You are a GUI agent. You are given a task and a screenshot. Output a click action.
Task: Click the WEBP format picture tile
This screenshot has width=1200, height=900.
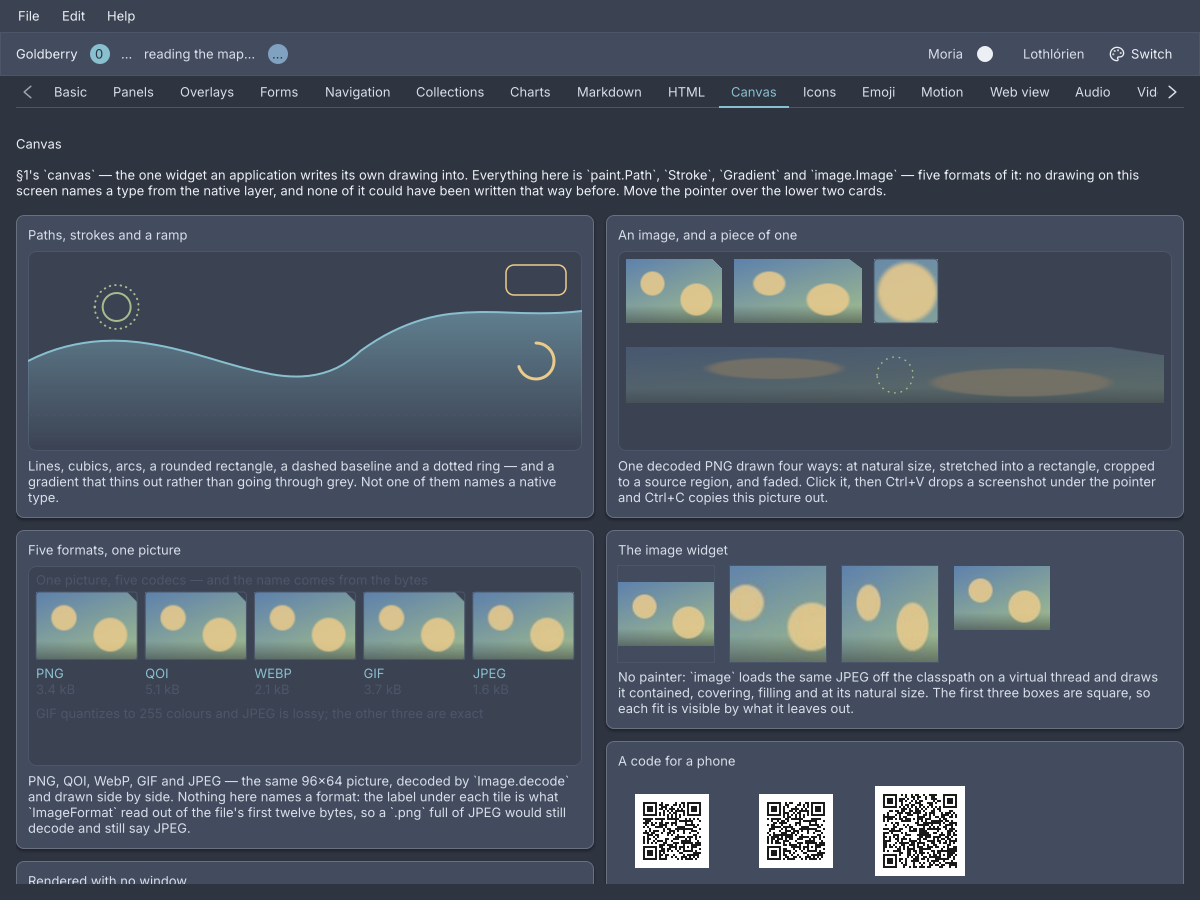(x=305, y=626)
